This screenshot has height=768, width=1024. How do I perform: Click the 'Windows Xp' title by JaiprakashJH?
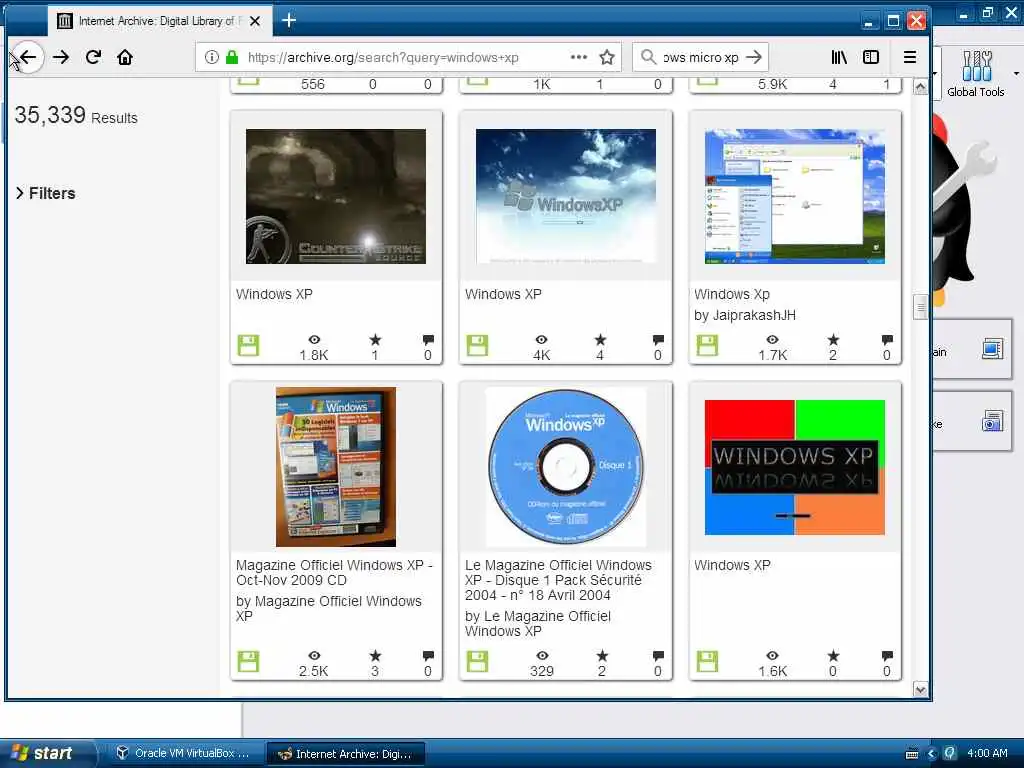coord(731,295)
